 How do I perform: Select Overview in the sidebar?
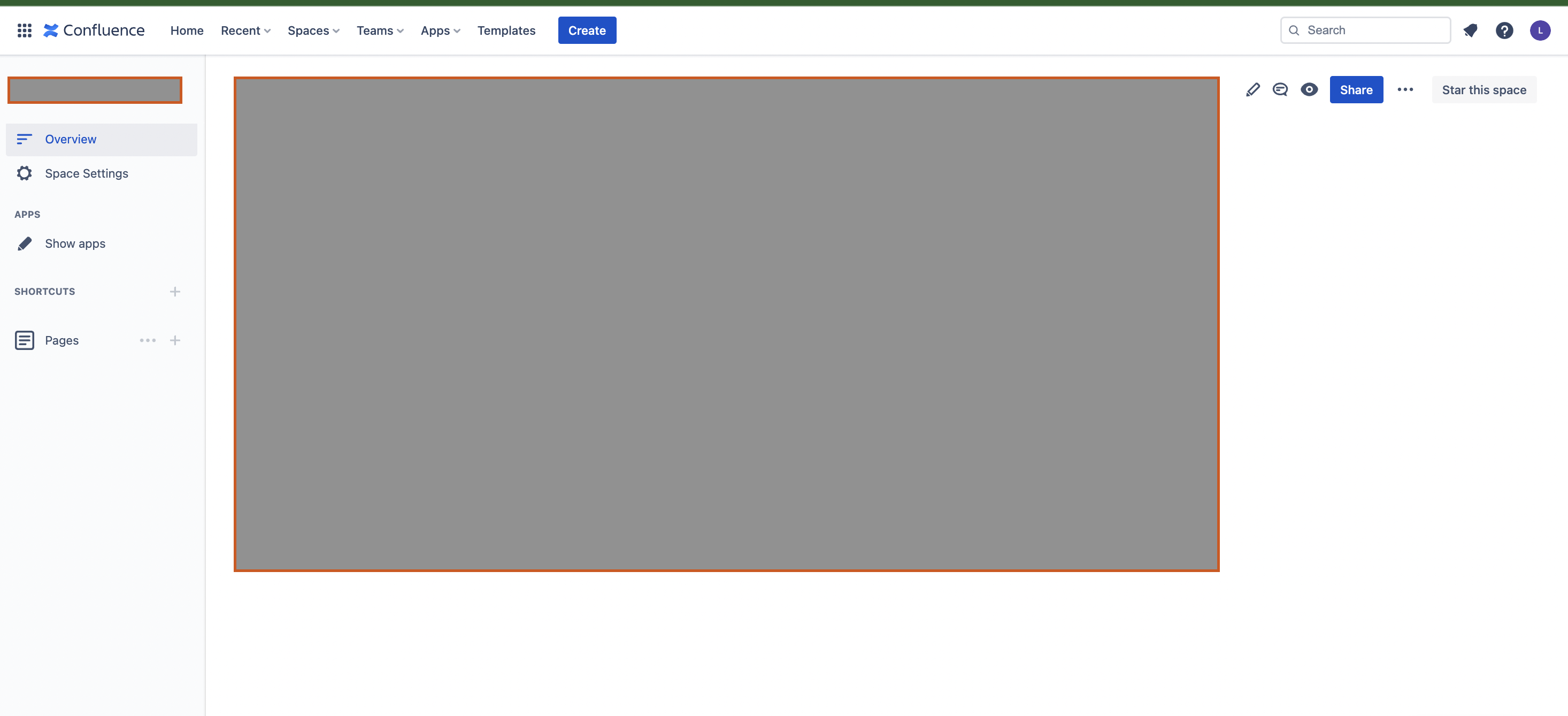tap(102, 140)
